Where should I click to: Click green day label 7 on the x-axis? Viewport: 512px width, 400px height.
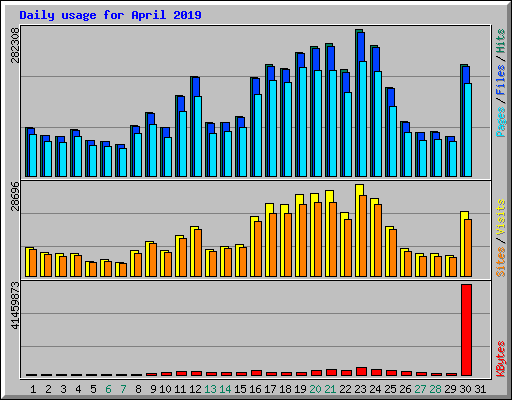(123, 389)
